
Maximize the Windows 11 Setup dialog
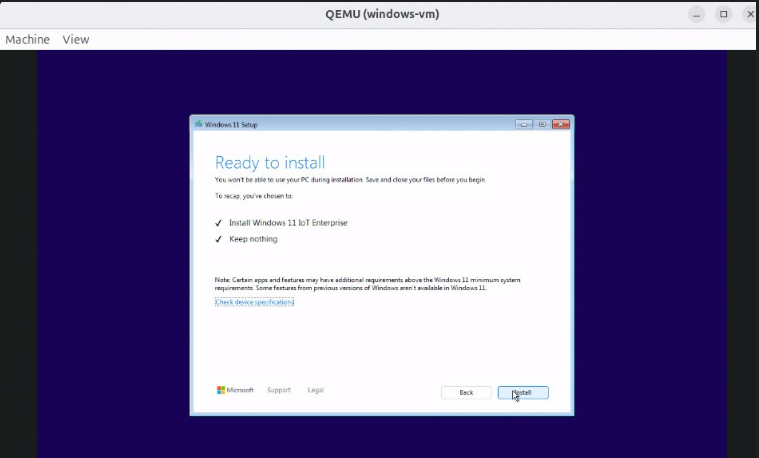coord(542,124)
